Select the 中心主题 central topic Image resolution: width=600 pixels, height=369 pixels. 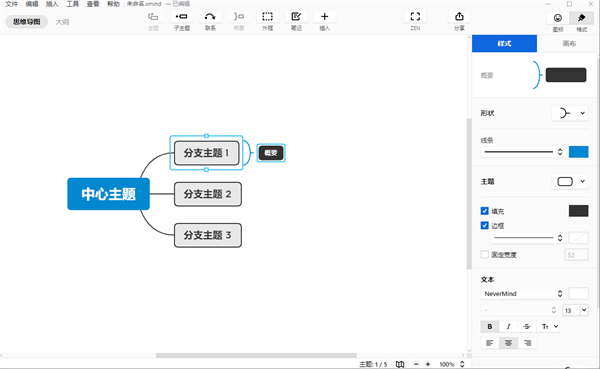pos(108,194)
